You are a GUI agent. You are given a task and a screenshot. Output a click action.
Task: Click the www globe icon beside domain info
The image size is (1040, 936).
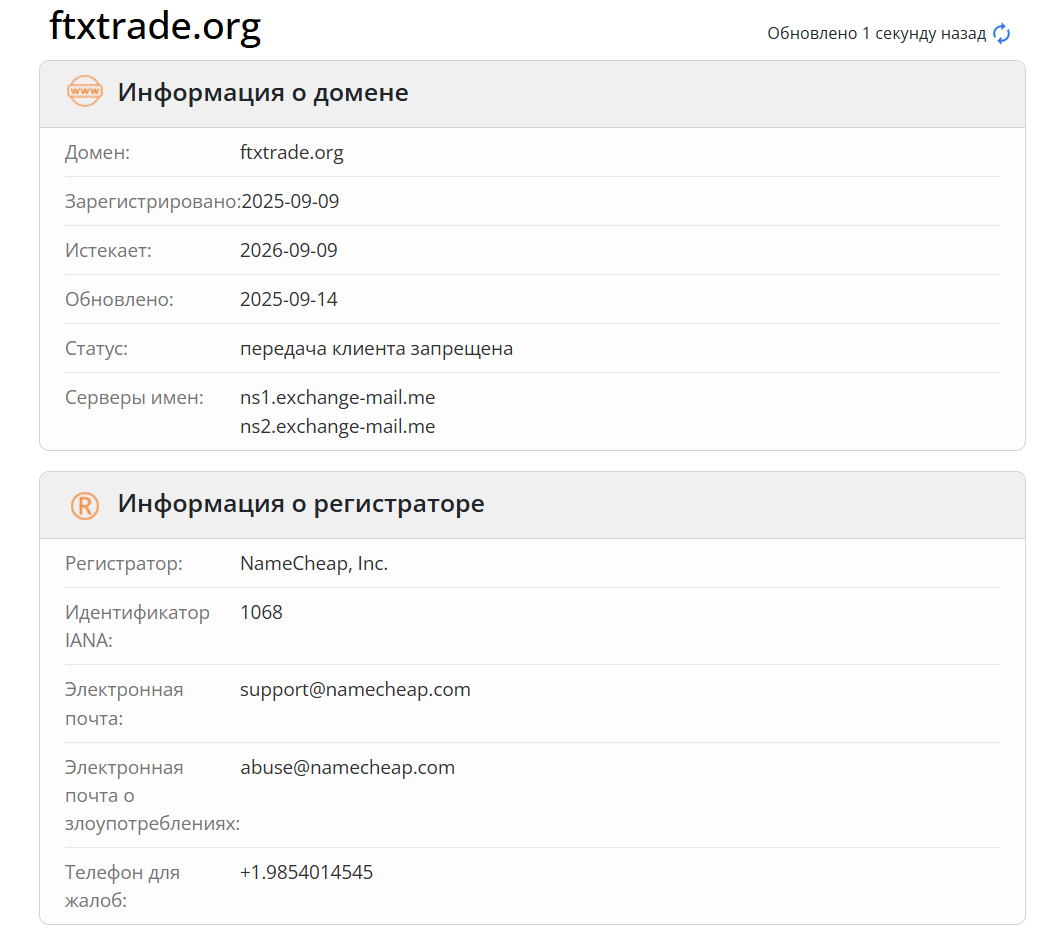pyautogui.click(x=85, y=91)
